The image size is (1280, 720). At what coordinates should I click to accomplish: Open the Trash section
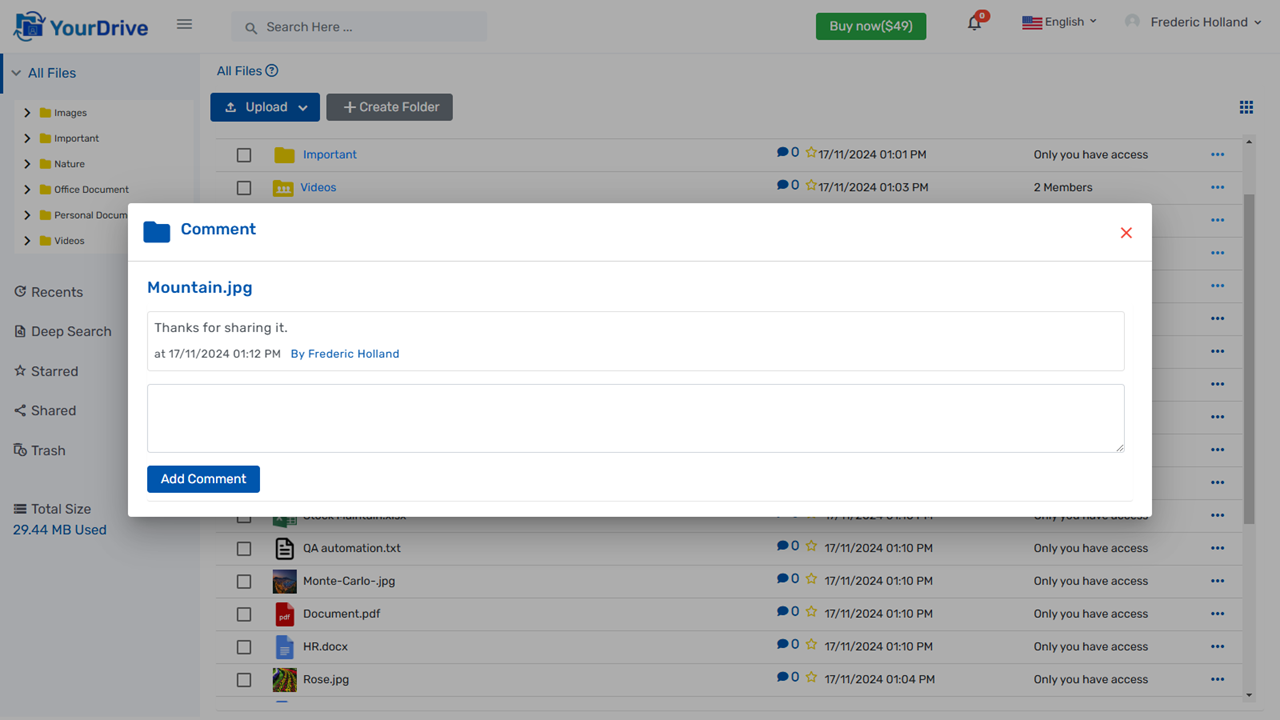47,450
